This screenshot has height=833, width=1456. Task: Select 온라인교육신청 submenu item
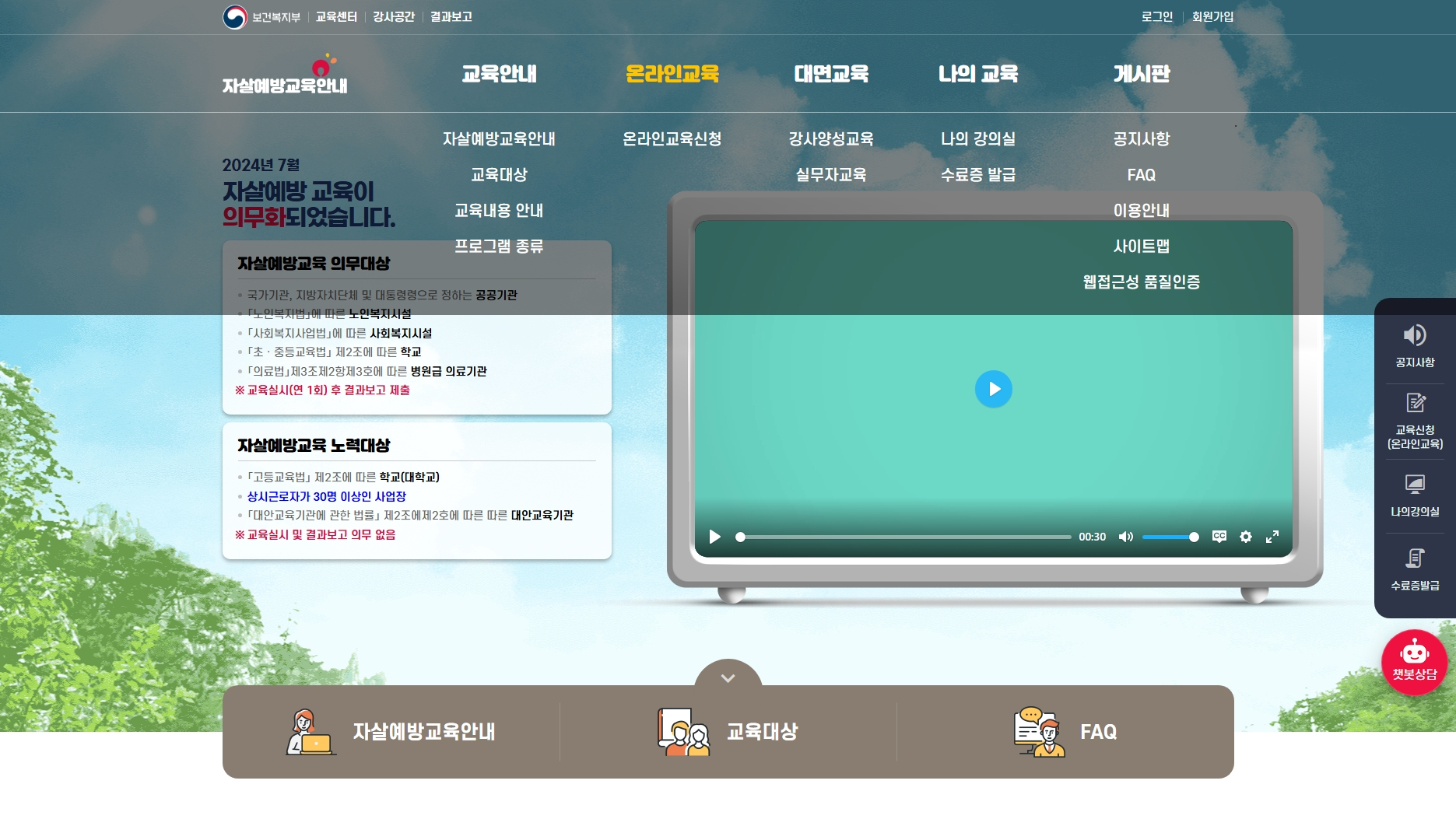point(672,139)
